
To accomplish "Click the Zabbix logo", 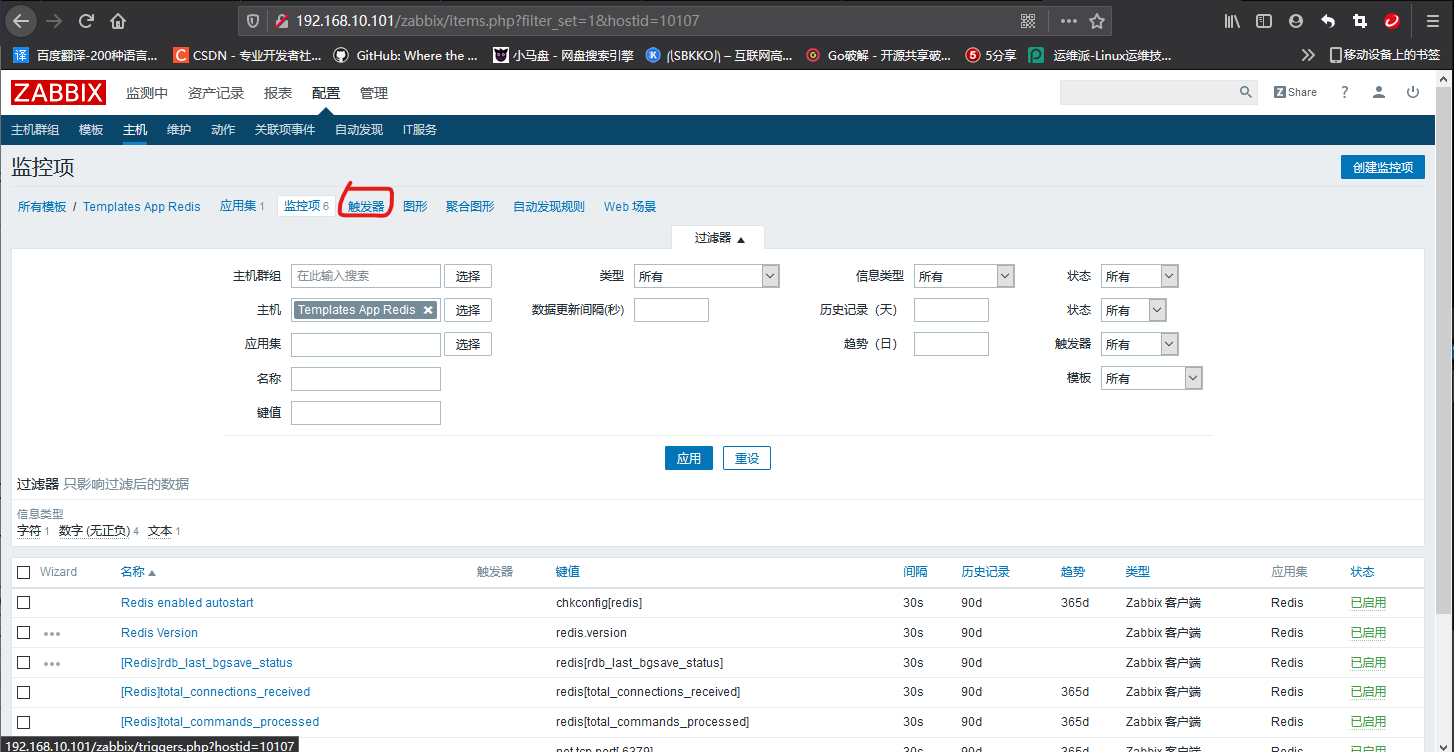I will point(59,93).
